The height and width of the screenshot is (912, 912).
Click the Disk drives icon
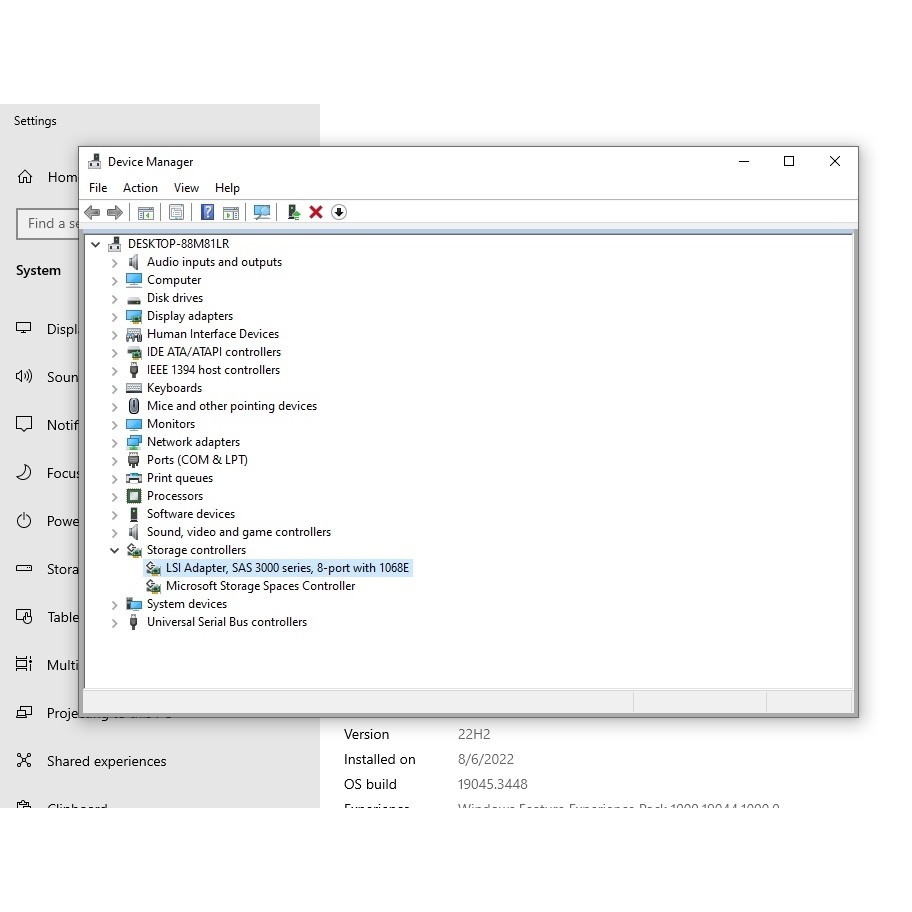134,299
